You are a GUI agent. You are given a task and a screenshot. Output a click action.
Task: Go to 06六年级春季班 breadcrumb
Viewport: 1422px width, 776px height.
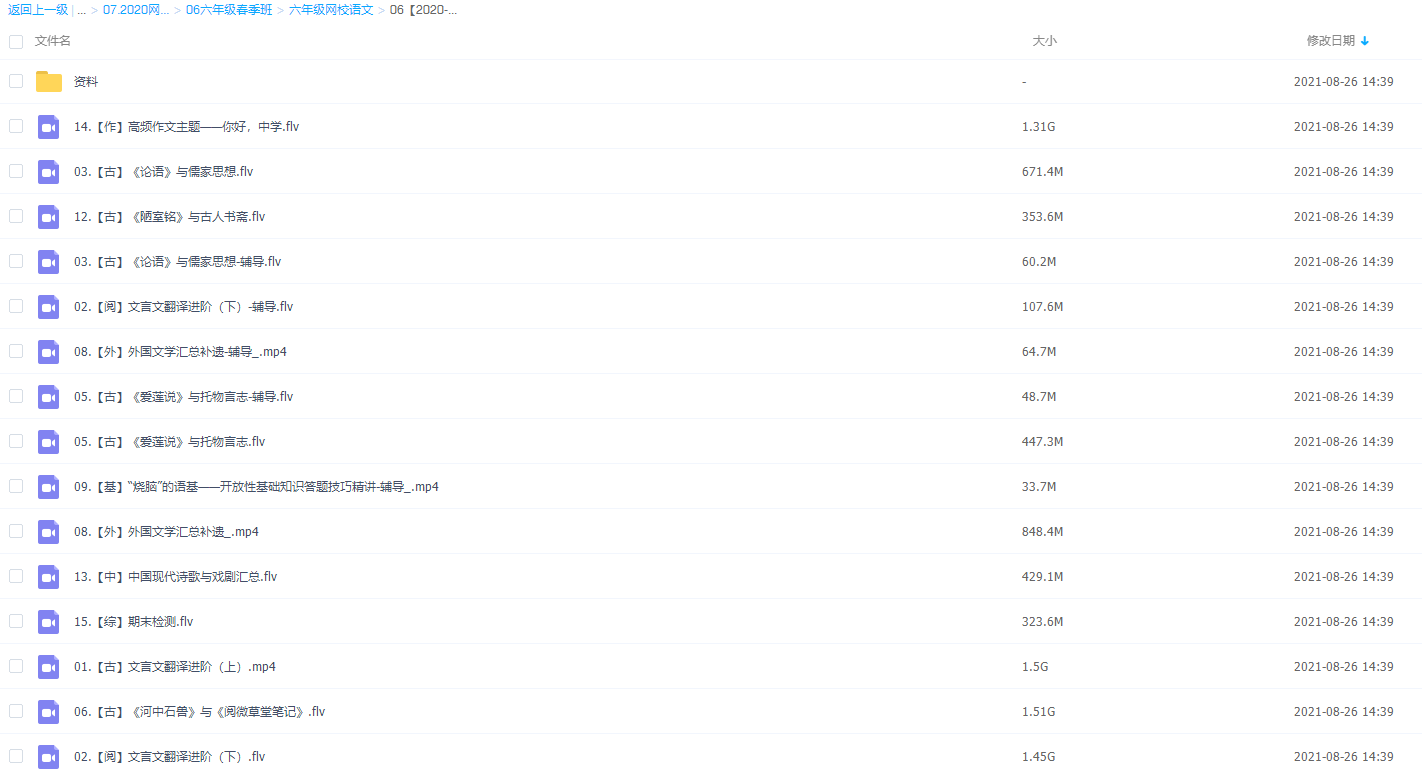click(x=227, y=10)
